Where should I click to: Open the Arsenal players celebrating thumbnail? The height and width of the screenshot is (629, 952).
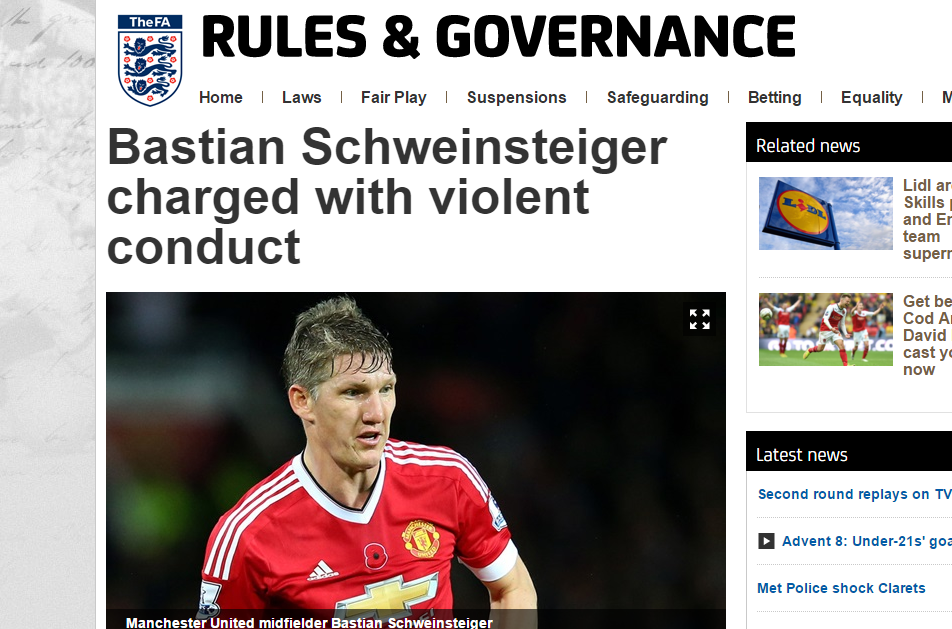[x=826, y=329]
